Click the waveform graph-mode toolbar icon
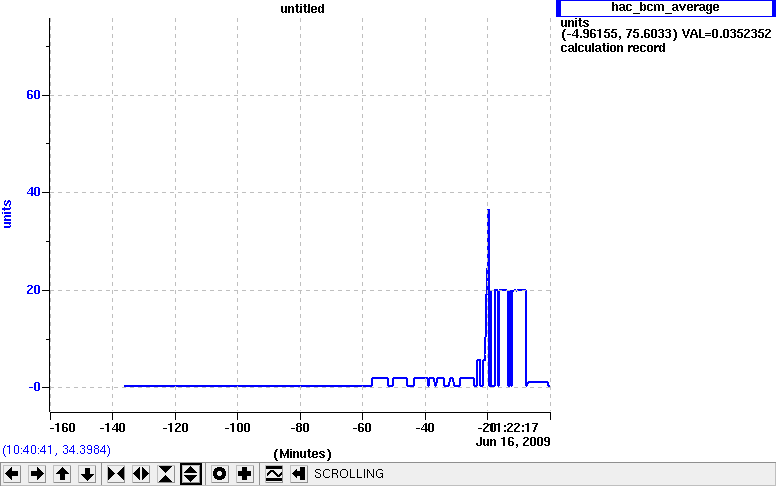Screen dimensions: 776x486 click(x=274, y=474)
